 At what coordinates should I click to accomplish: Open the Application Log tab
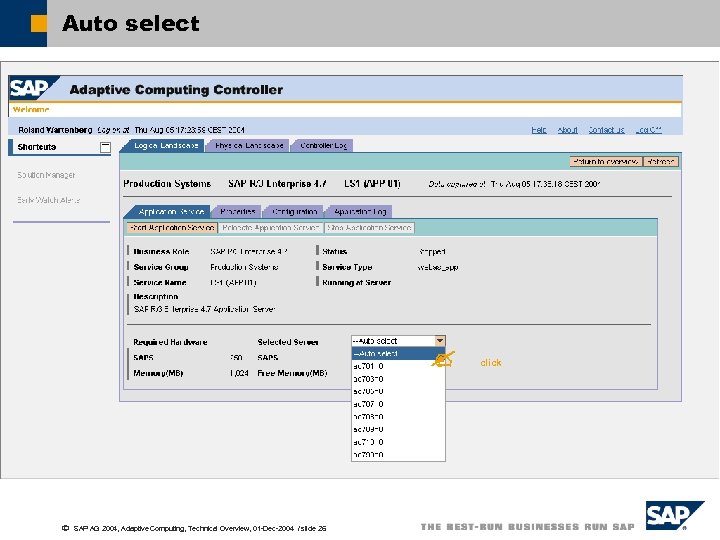coord(360,212)
